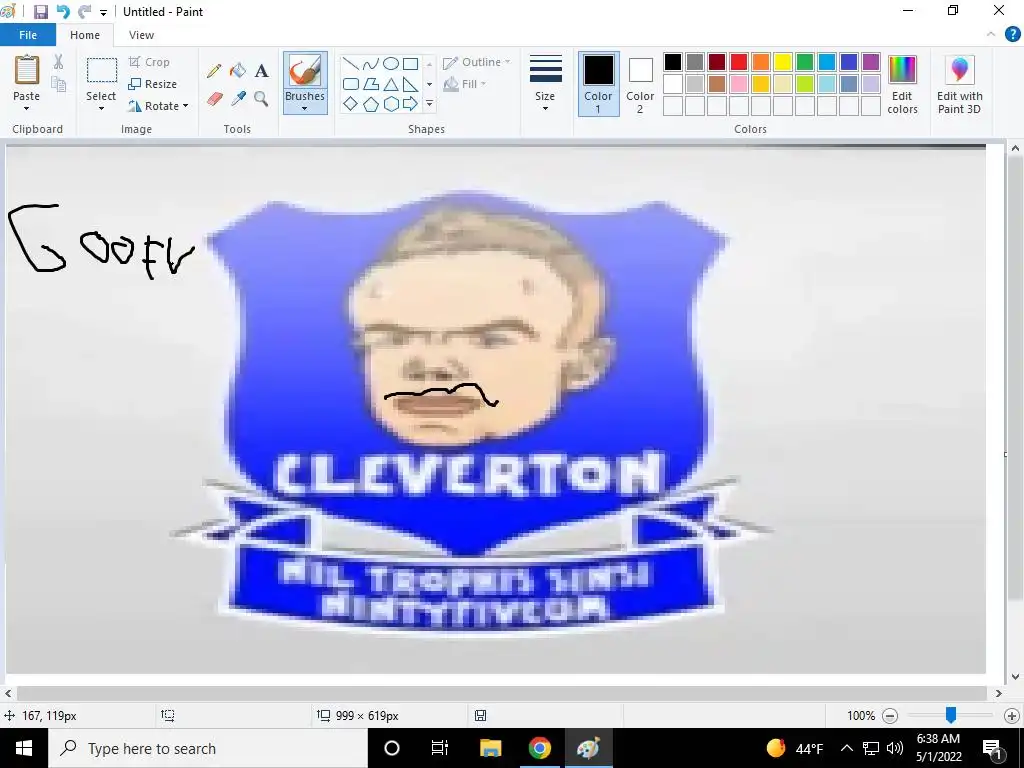Choose the Triangle shape
Screen dimensions: 1024x768
tap(391, 84)
